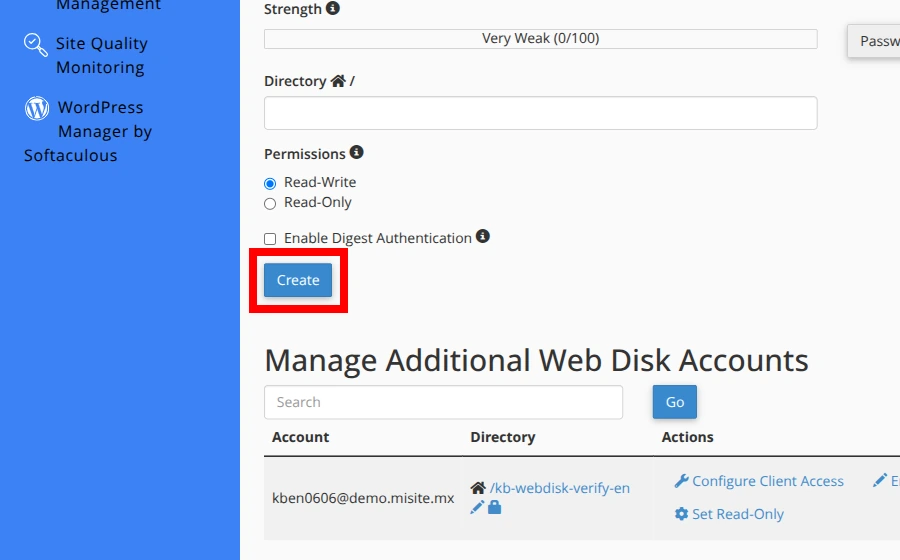Click home icon beside /kb-webdisk-verify-en
Screen dimensions: 900x560
[x=478, y=488]
